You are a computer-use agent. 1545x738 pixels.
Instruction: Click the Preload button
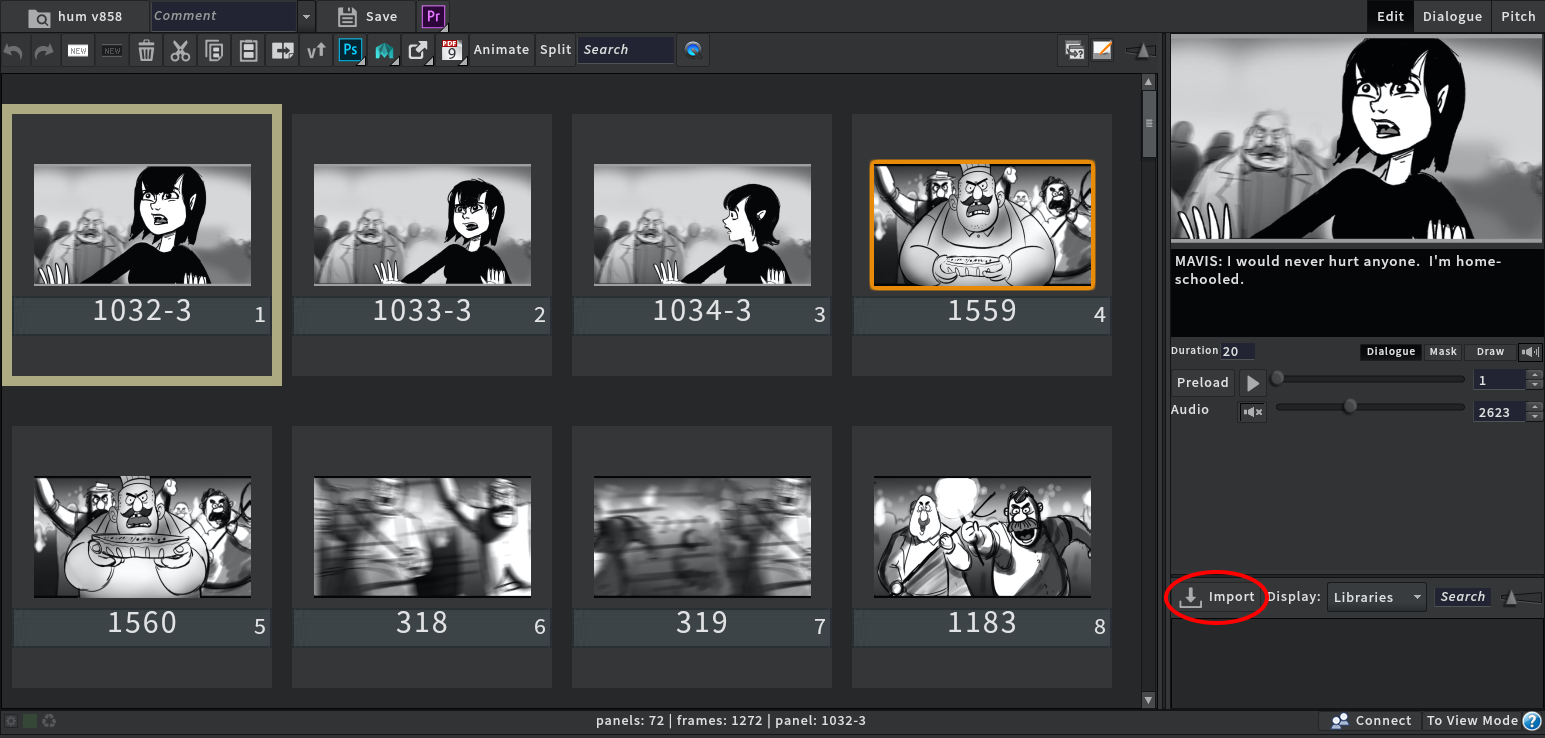pos(1202,383)
